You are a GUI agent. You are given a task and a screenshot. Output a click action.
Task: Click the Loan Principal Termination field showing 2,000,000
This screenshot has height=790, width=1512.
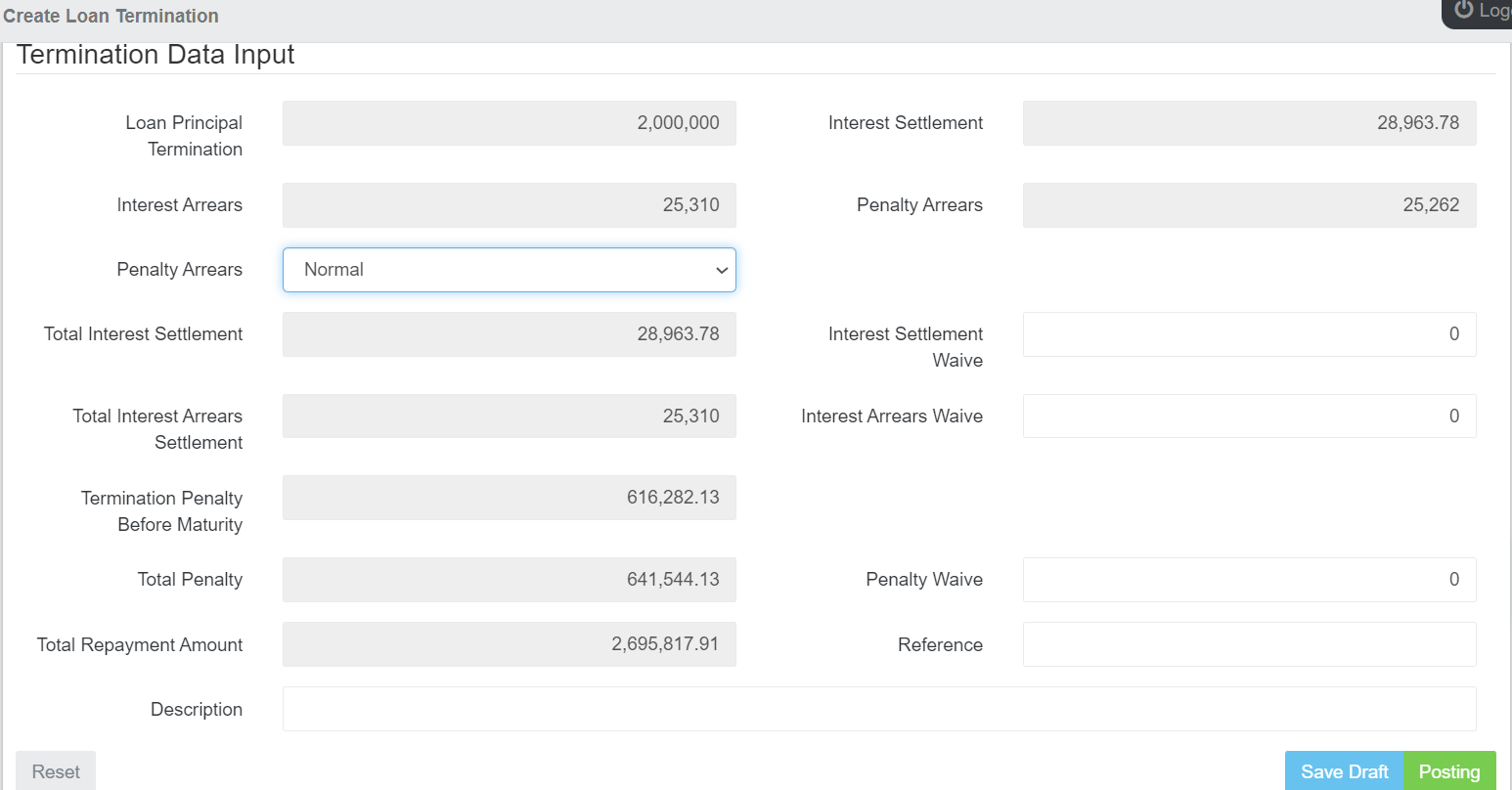(509, 123)
